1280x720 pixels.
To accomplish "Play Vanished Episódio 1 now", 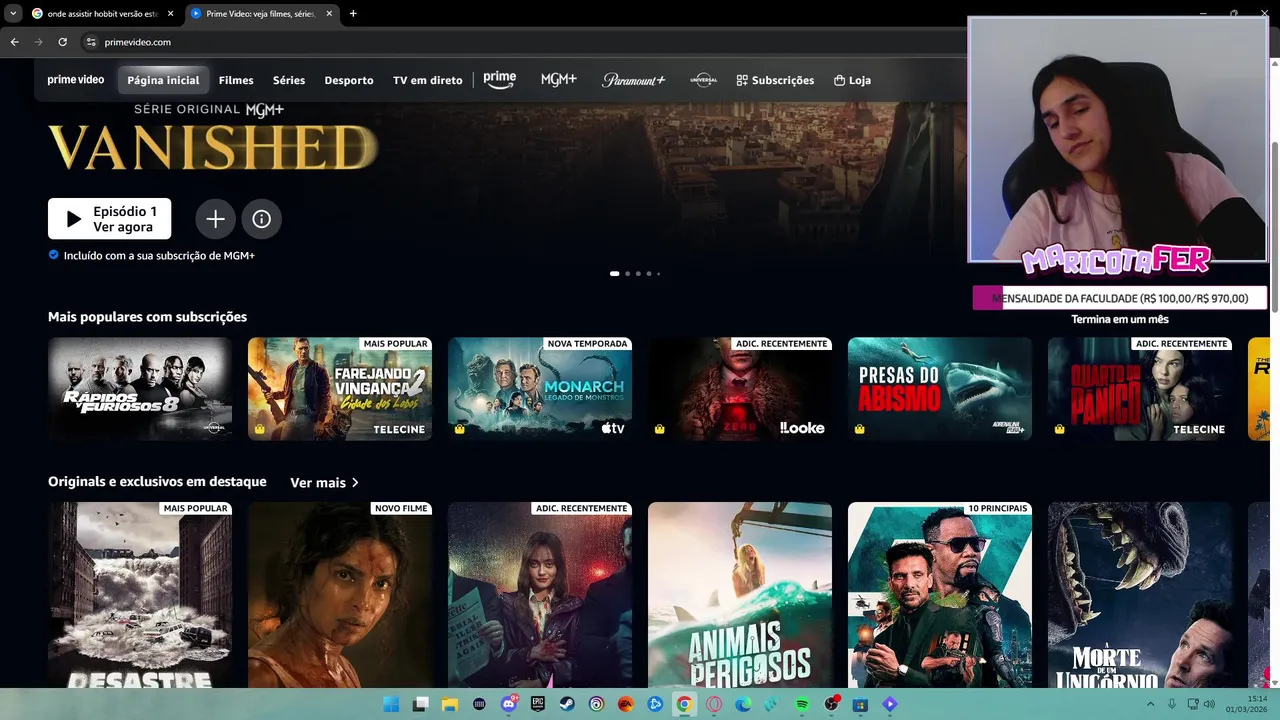I will point(110,219).
